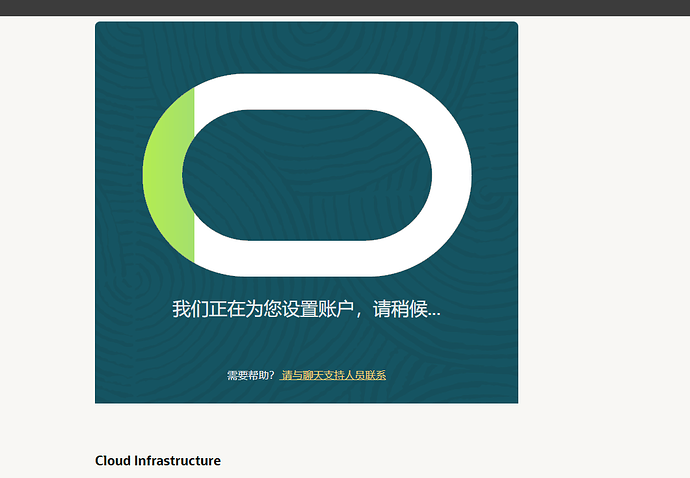Click the Oracle O loading logo
The image size is (690, 478).
coord(307,175)
